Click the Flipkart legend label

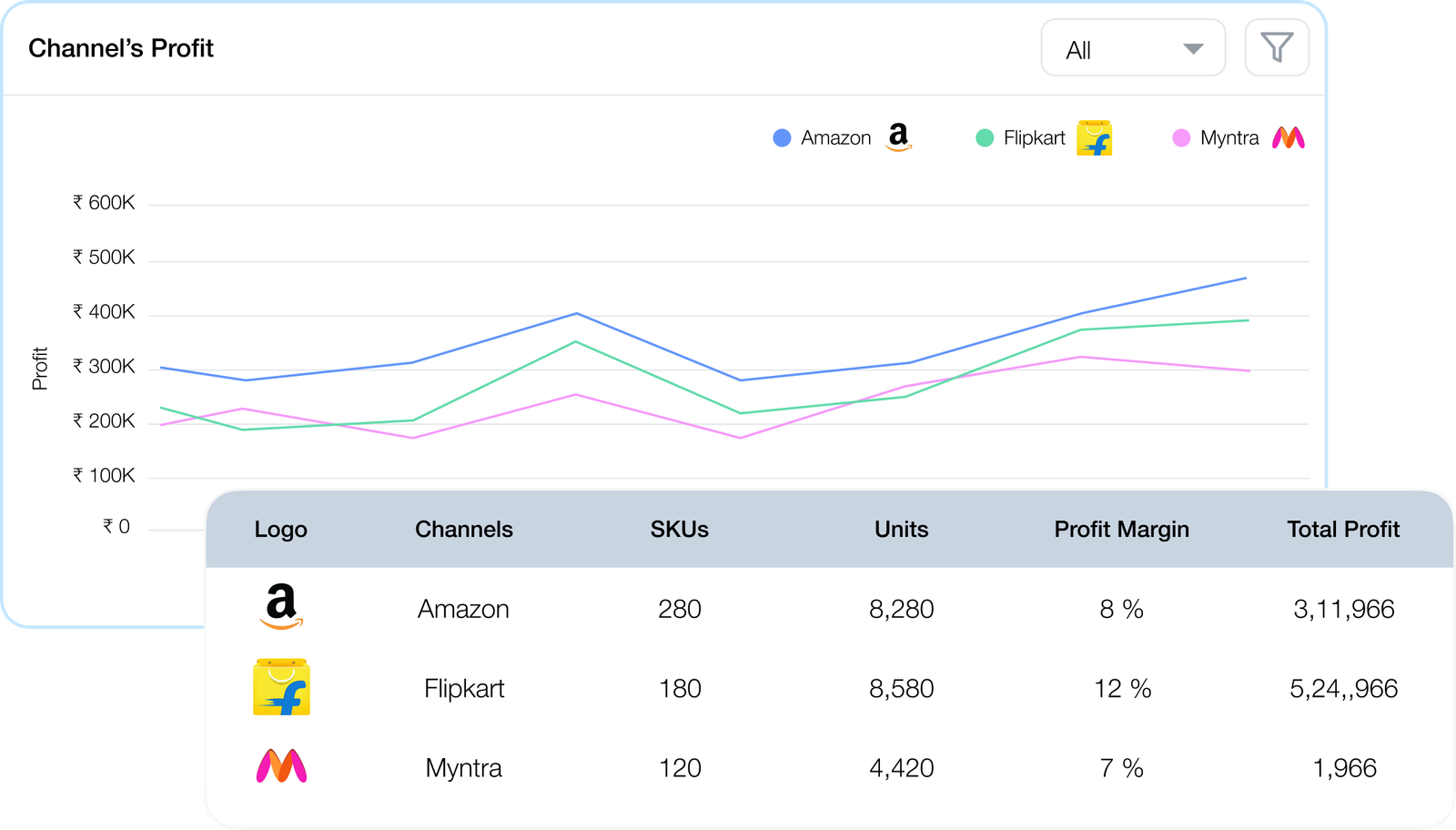(1034, 137)
